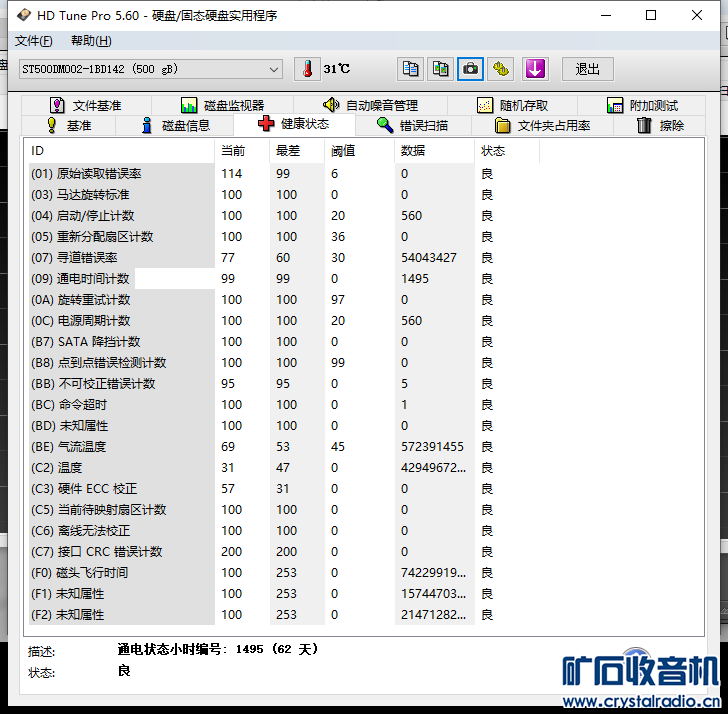Open the 文件(F) menu
The width and height of the screenshot is (728, 714).
pos(33,41)
